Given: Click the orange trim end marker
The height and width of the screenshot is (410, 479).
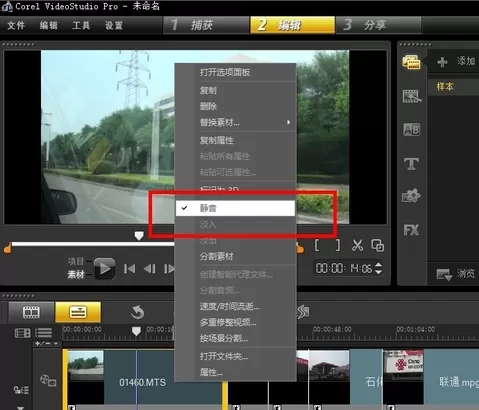Looking at the screenshot, I should [x=300, y=249].
